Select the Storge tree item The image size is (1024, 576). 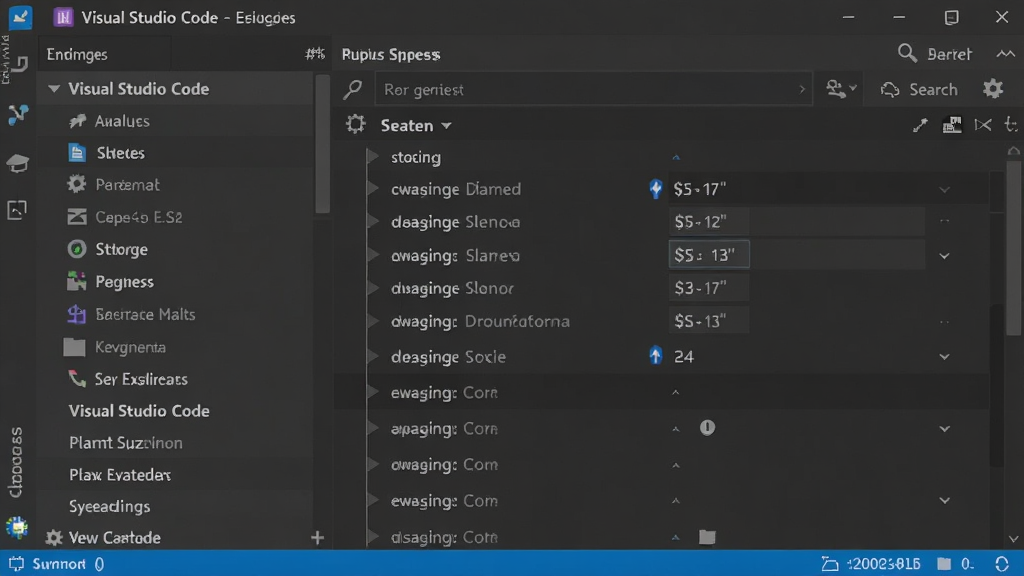pyautogui.click(x=176, y=249)
